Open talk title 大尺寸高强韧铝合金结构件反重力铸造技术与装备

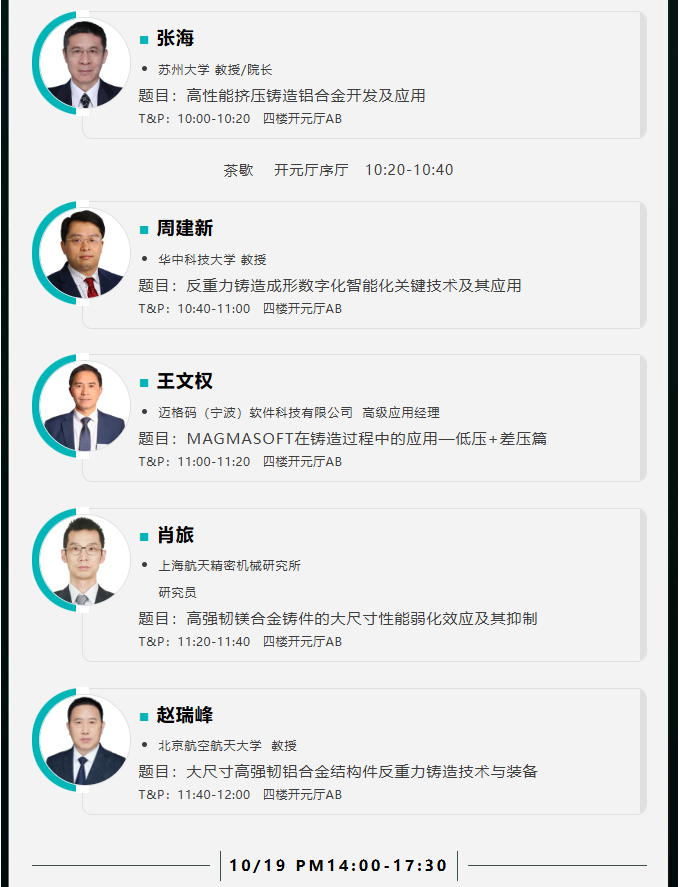coord(362,772)
